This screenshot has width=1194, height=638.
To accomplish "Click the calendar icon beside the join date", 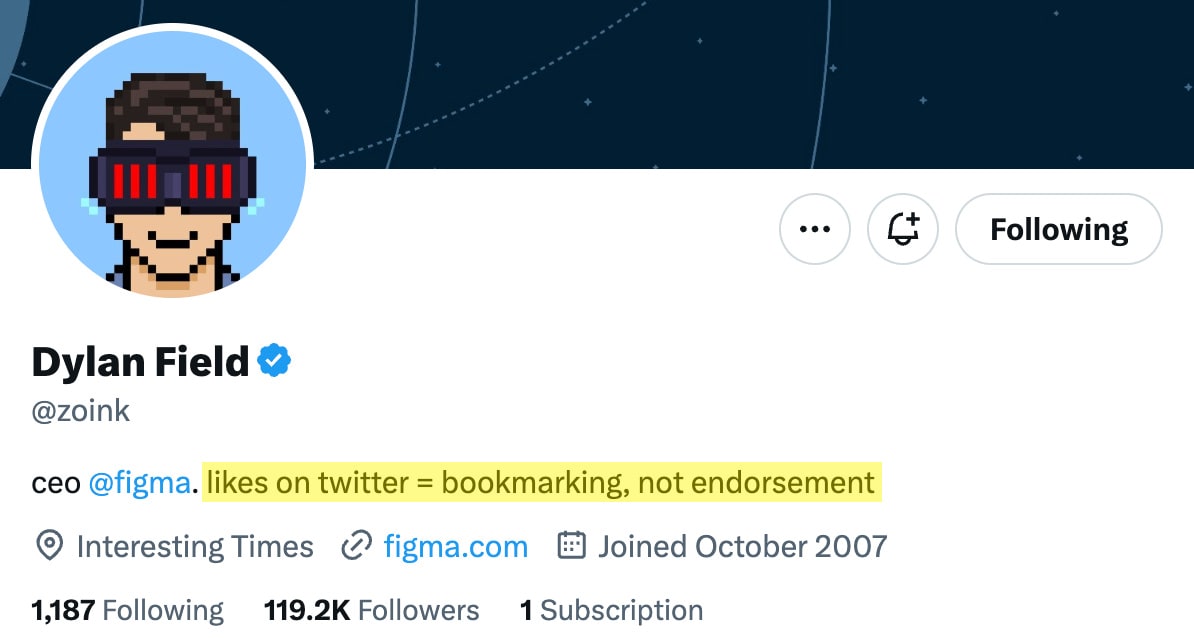I will [x=571, y=546].
